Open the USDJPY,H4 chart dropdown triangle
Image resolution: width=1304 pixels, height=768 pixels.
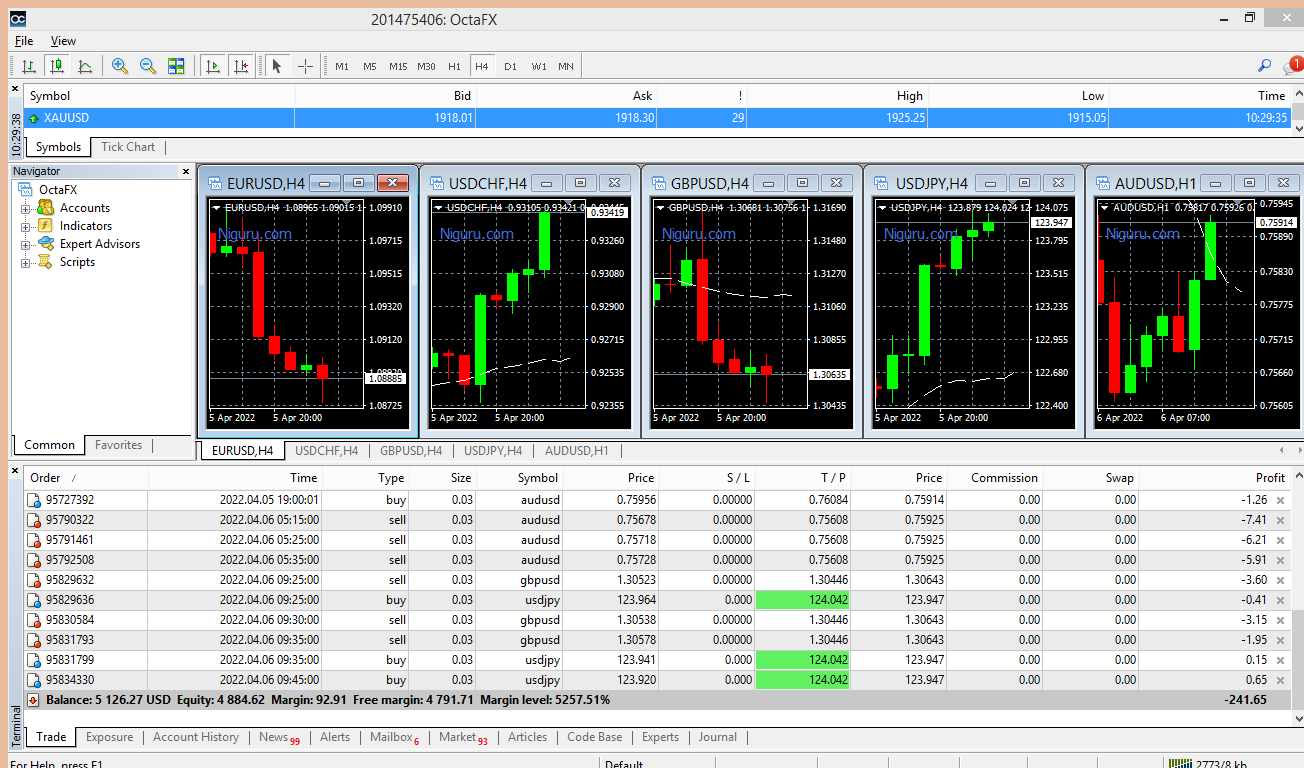point(883,207)
